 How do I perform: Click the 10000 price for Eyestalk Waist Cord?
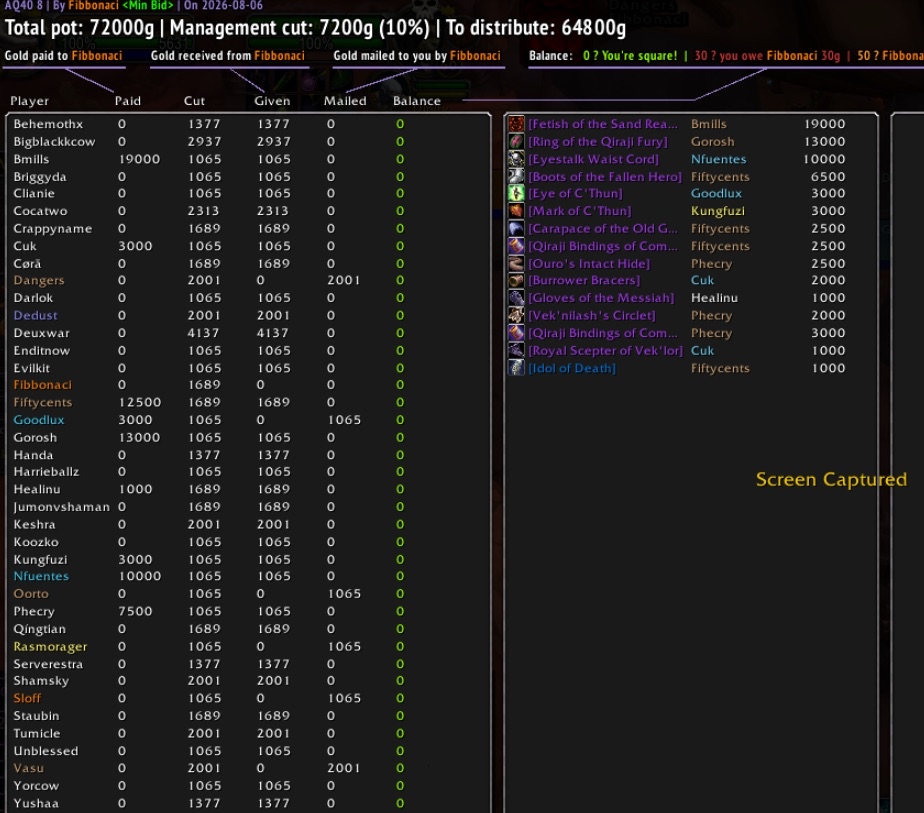pyautogui.click(x=824, y=159)
